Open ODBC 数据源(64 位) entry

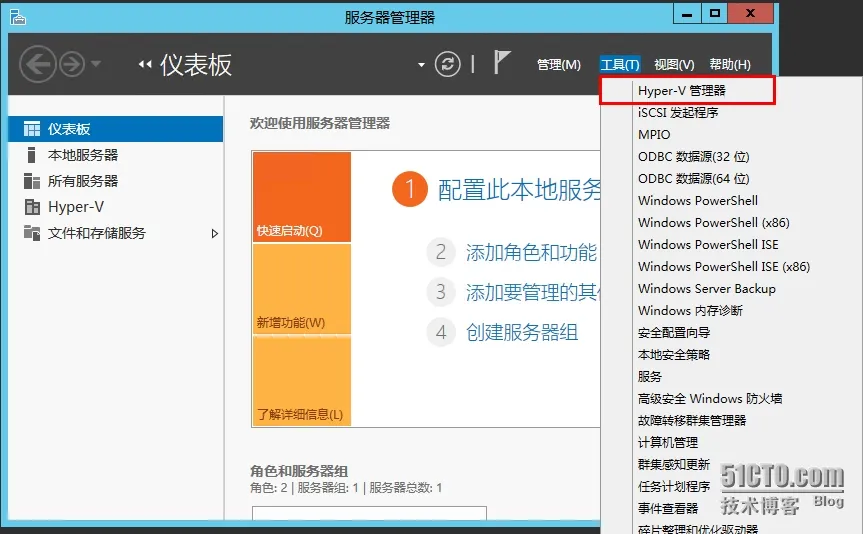(x=693, y=178)
